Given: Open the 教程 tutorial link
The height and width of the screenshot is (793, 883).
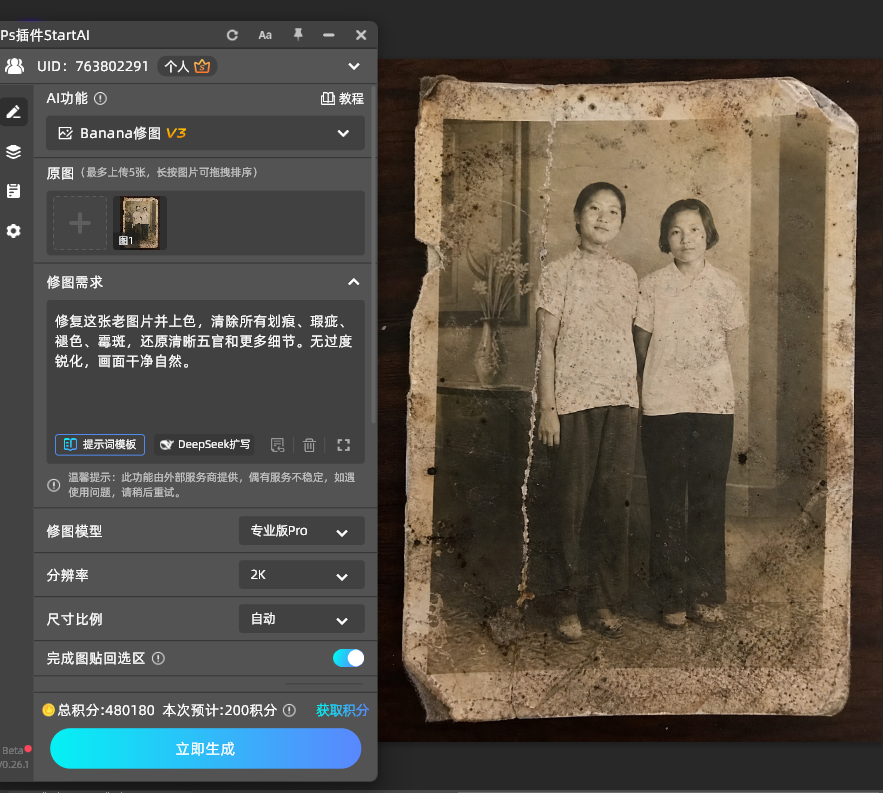Looking at the screenshot, I should pos(342,99).
